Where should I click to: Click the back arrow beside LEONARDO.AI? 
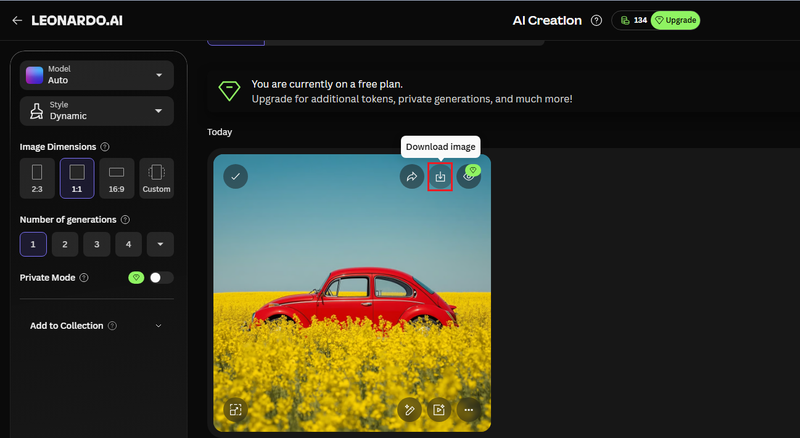click(x=17, y=20)
